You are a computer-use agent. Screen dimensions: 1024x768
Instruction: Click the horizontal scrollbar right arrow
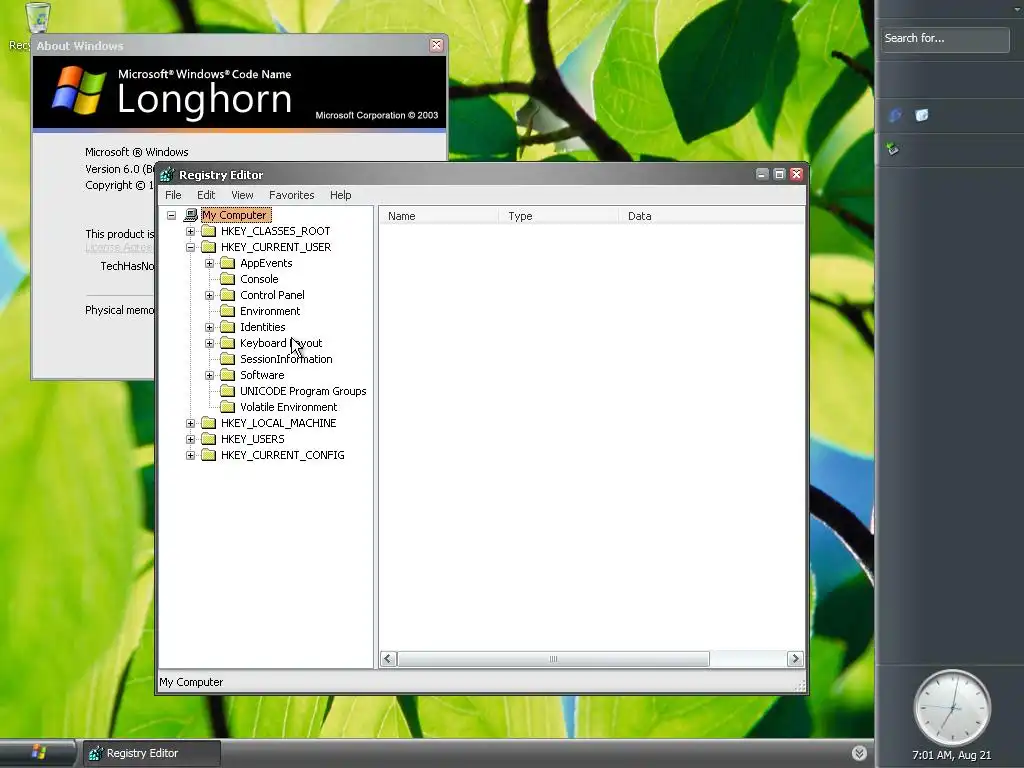click(795, 658)
